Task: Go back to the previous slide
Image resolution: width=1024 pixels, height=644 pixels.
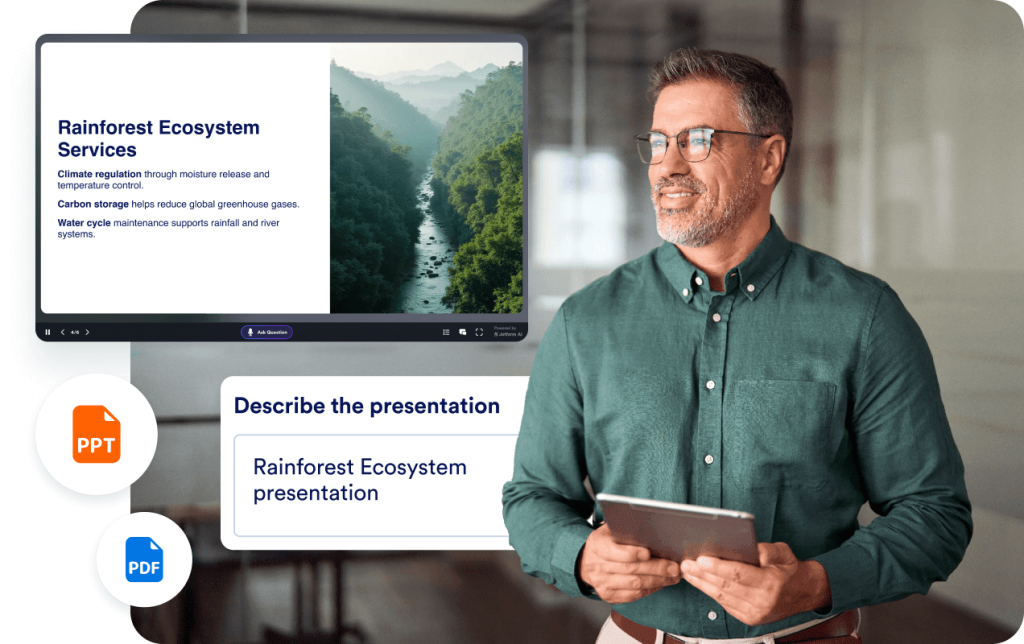Action: click(x=62, y=332)
